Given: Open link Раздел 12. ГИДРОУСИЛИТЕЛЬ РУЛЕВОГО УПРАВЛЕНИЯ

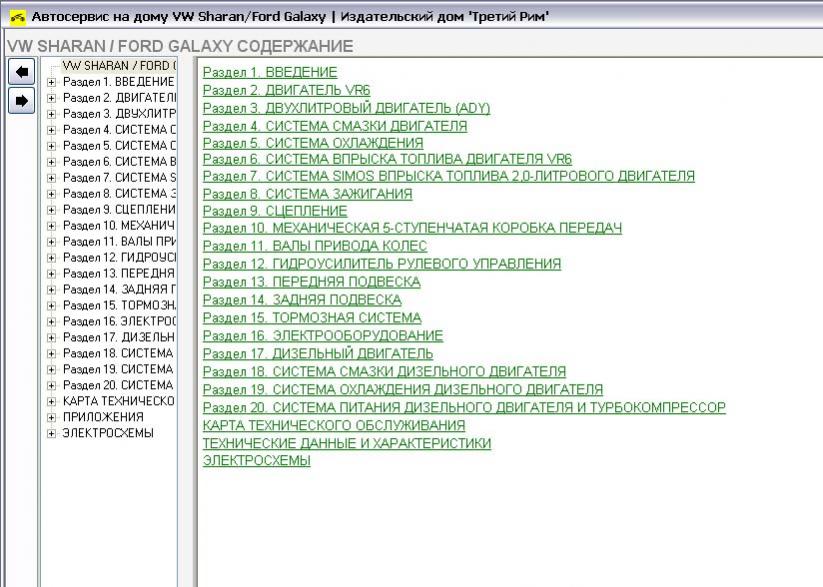Looking at the screenshot, I should pyautogui.click(x=382, y=264).
